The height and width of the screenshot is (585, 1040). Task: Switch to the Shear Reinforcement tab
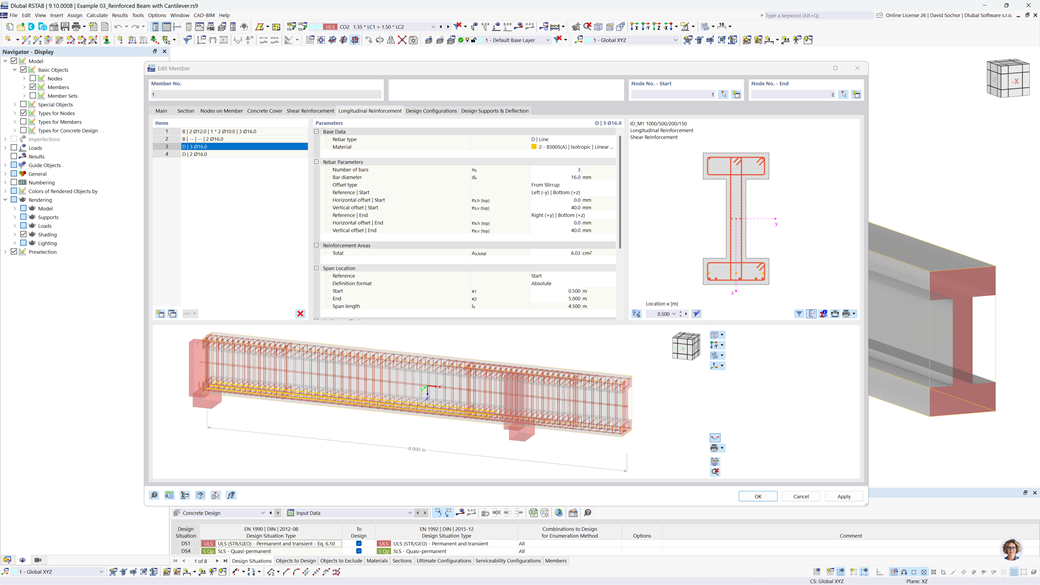point(310,111)
